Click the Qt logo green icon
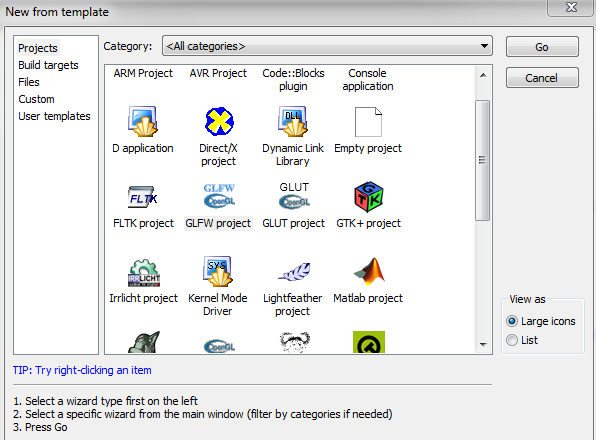 tap(369, 342)
